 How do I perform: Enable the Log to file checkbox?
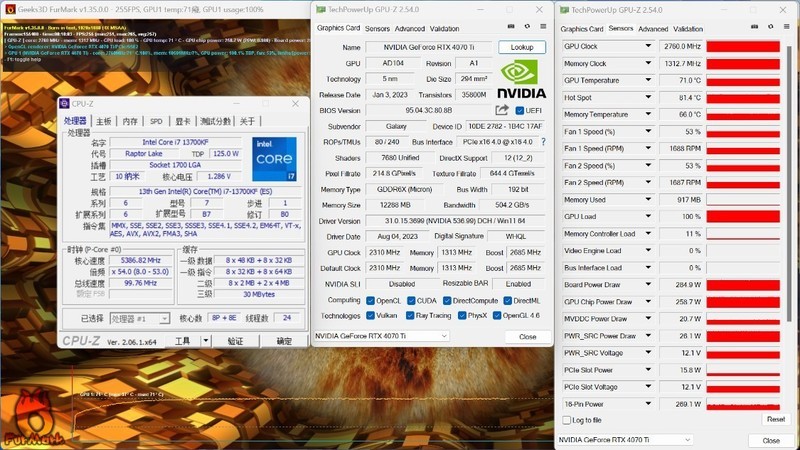(x=568, y=420)
